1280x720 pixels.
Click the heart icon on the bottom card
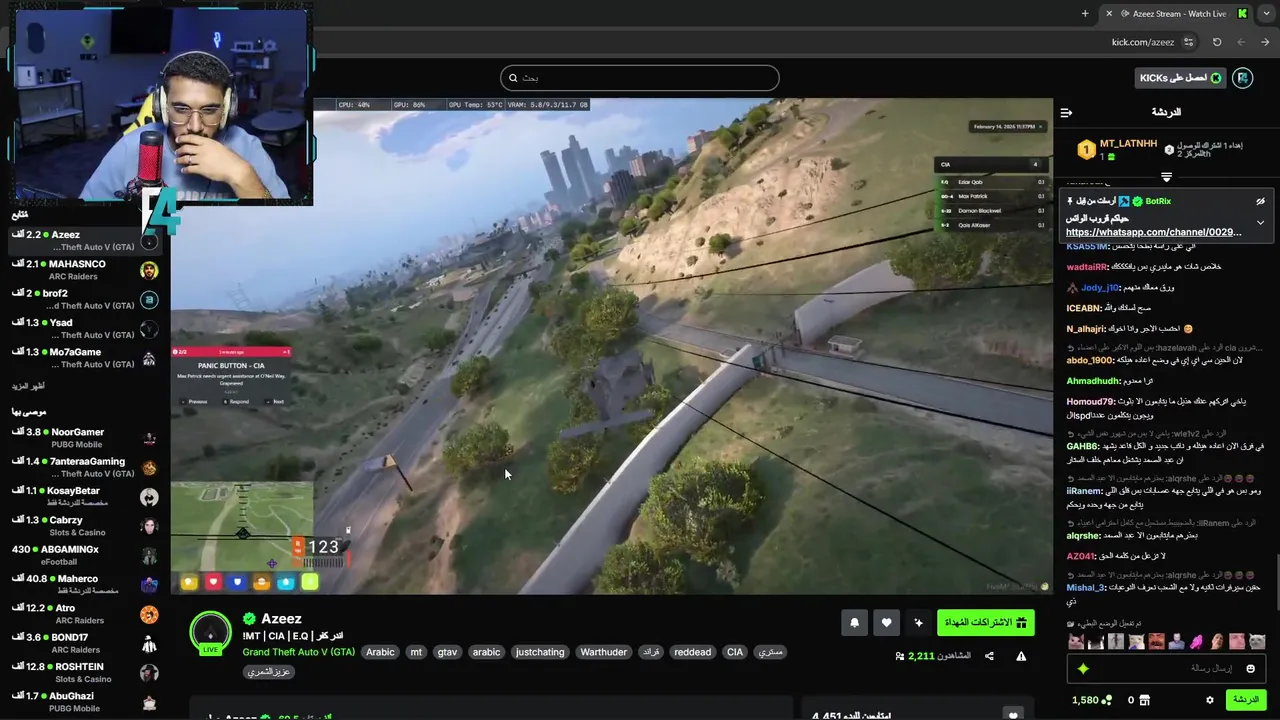tap(1013, 714)
